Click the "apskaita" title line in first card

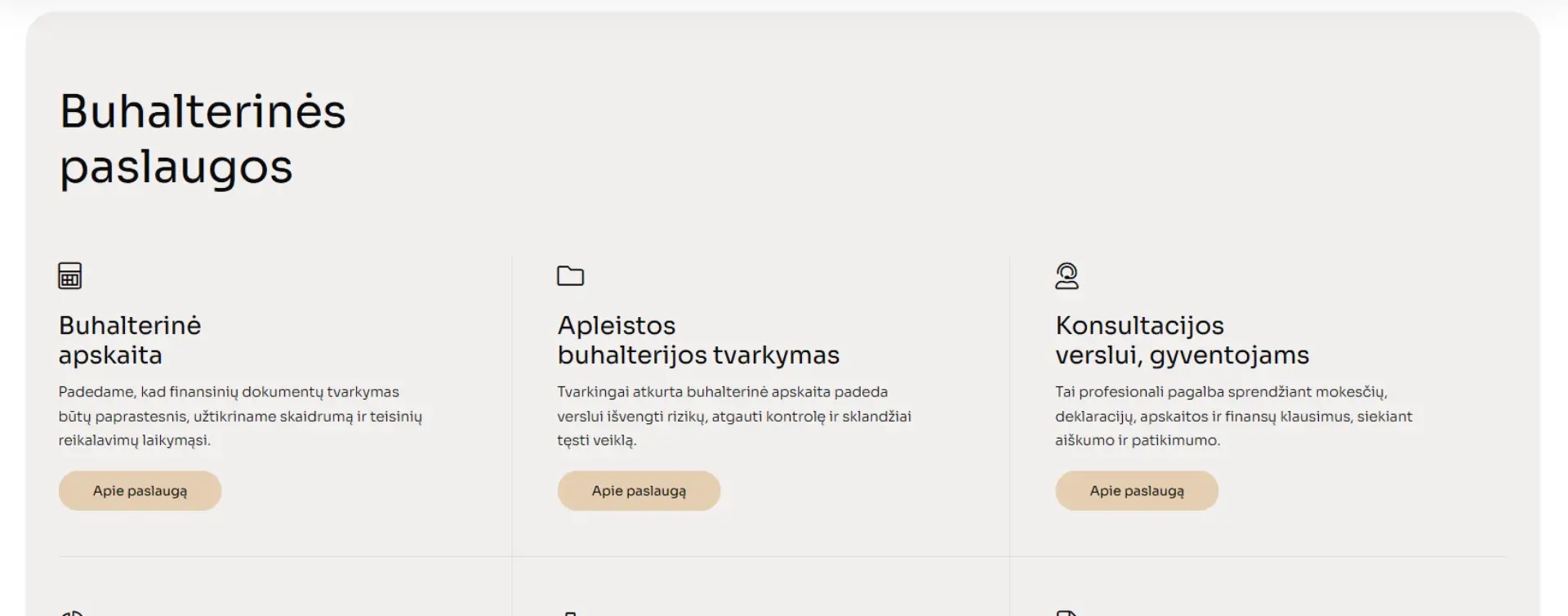point(110,355)
